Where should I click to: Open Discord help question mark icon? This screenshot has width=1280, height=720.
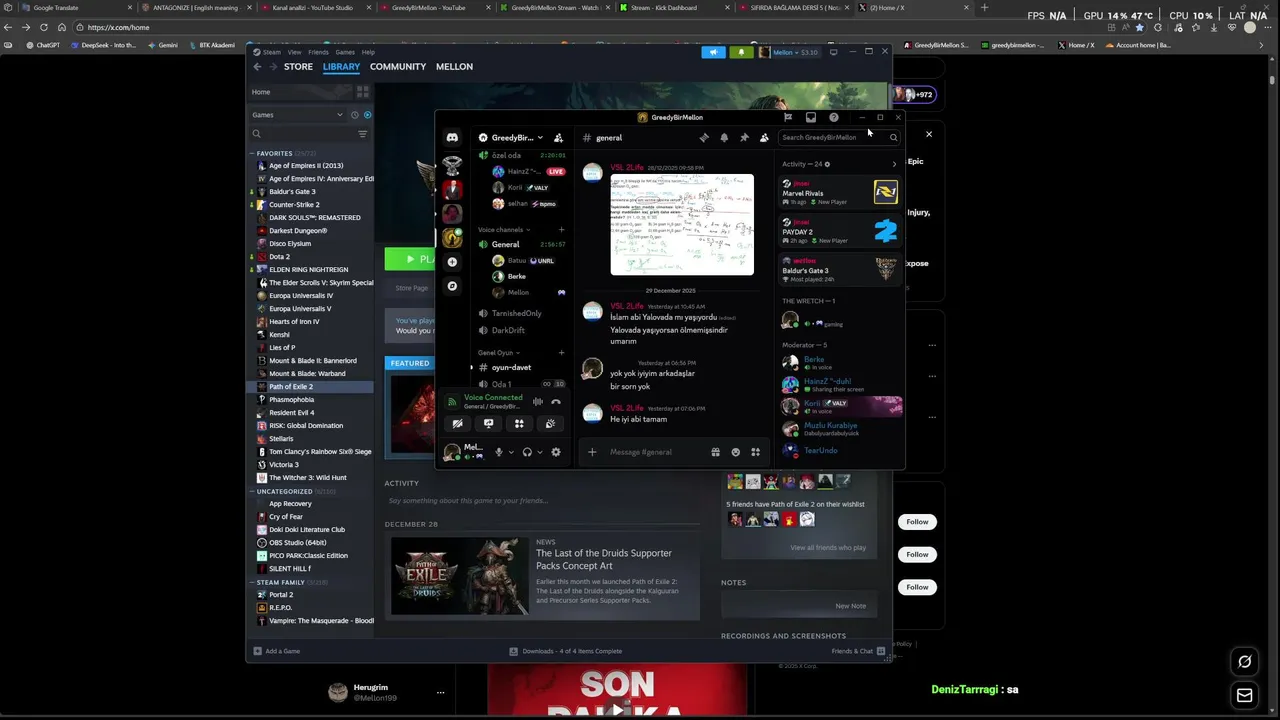pyautogui.click(x=834, y=117)
